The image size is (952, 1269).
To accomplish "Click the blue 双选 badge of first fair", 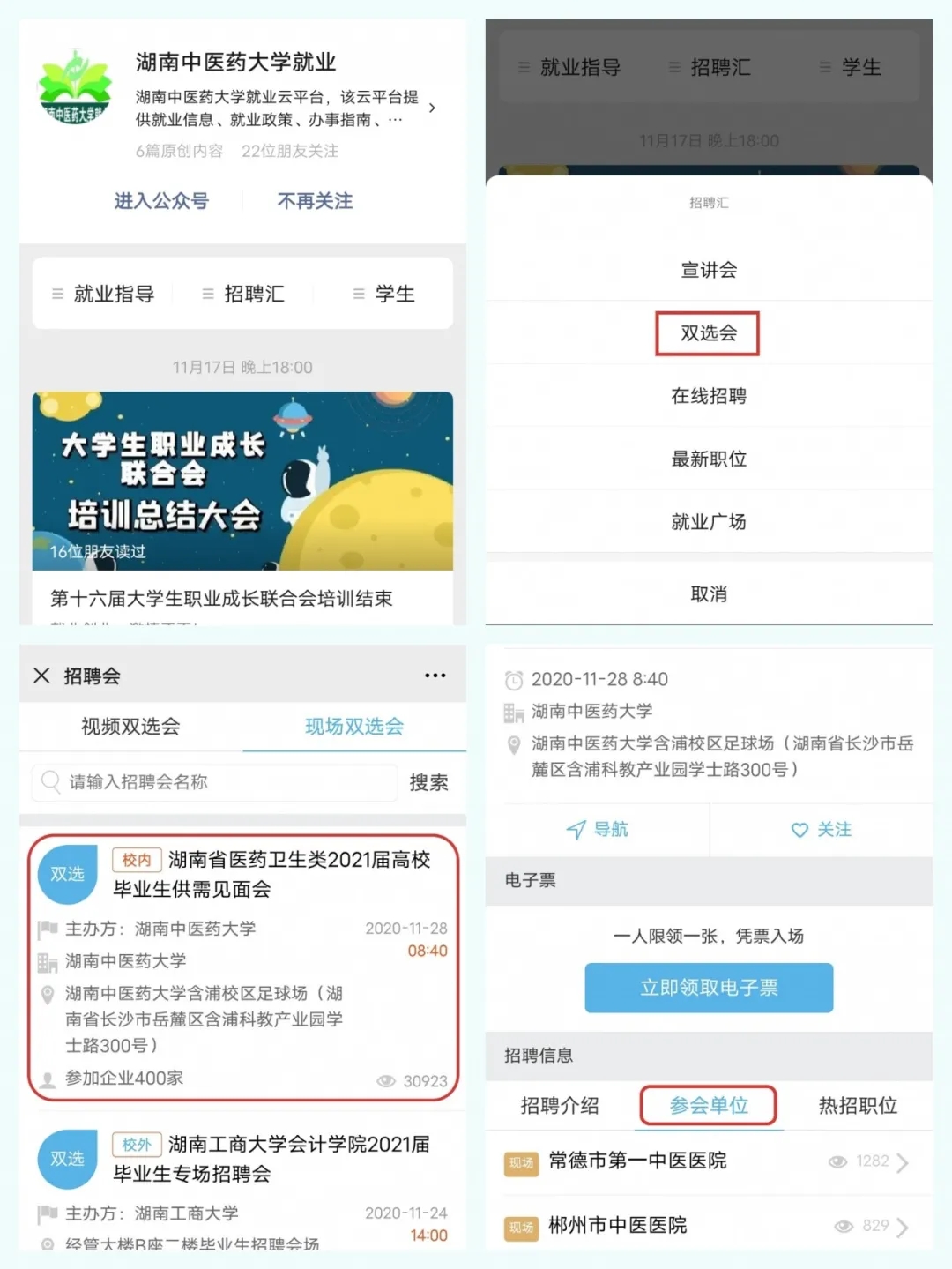I will pos(67,874).
